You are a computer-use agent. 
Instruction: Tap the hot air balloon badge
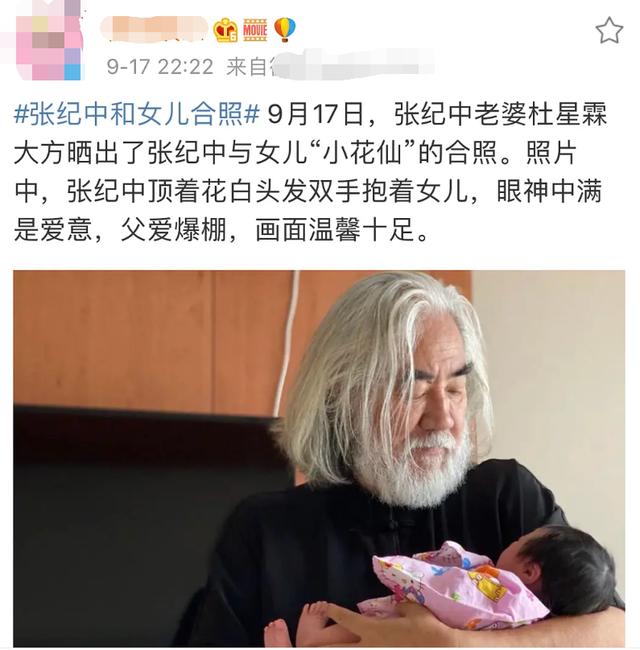[285, 30]
